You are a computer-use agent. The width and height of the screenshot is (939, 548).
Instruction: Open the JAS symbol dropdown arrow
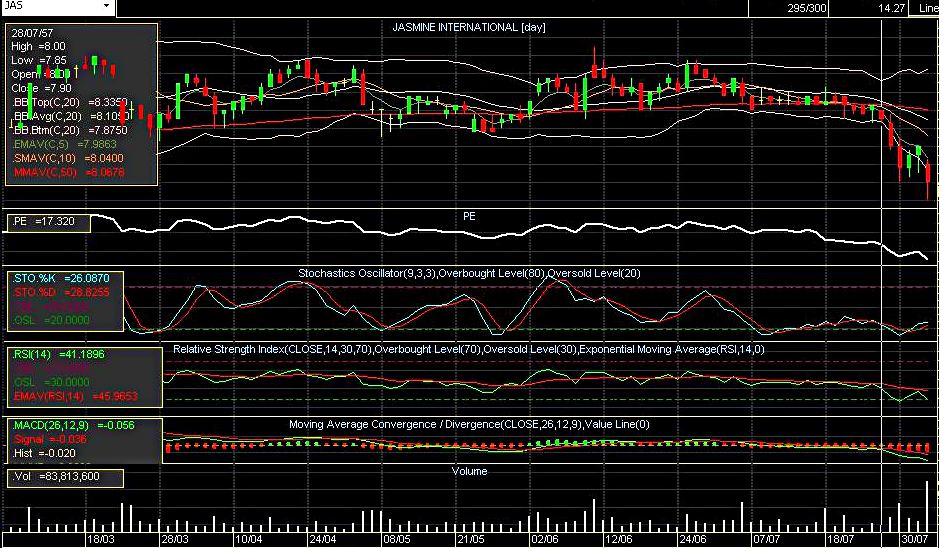click(107, 6)
